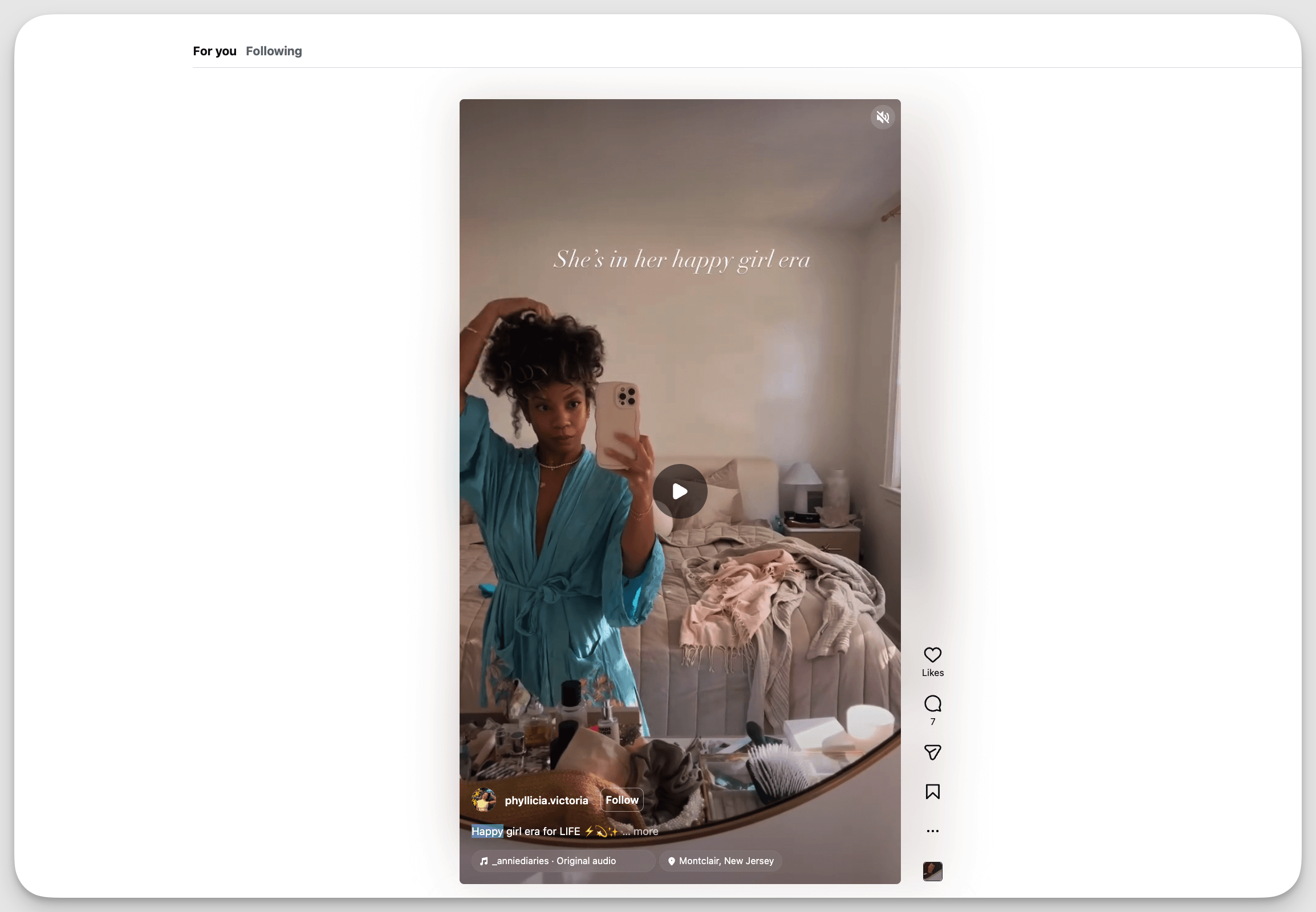Expand caption with more link
The width and height of the screenshot is (1316, 912).
645,832
